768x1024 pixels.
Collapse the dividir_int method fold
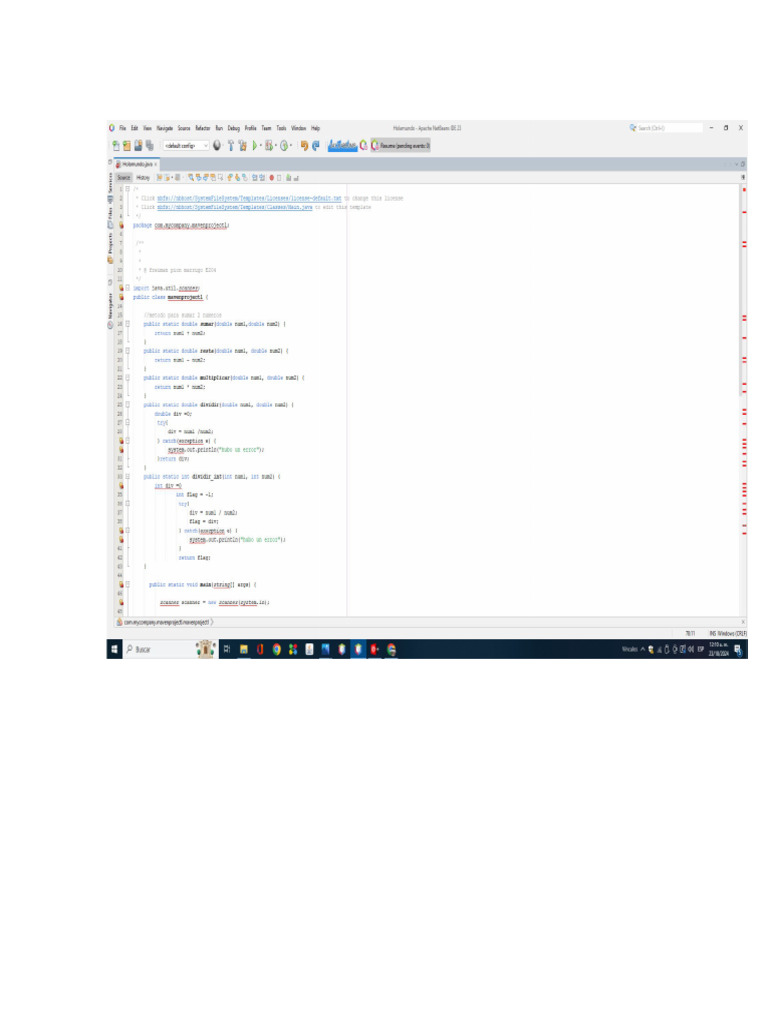pos(127,477)
